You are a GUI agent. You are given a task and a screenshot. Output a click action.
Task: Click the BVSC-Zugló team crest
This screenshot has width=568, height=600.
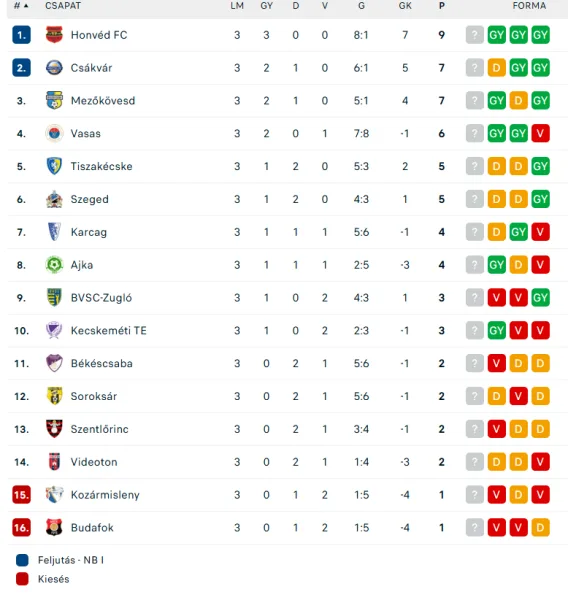click(54, 298)
